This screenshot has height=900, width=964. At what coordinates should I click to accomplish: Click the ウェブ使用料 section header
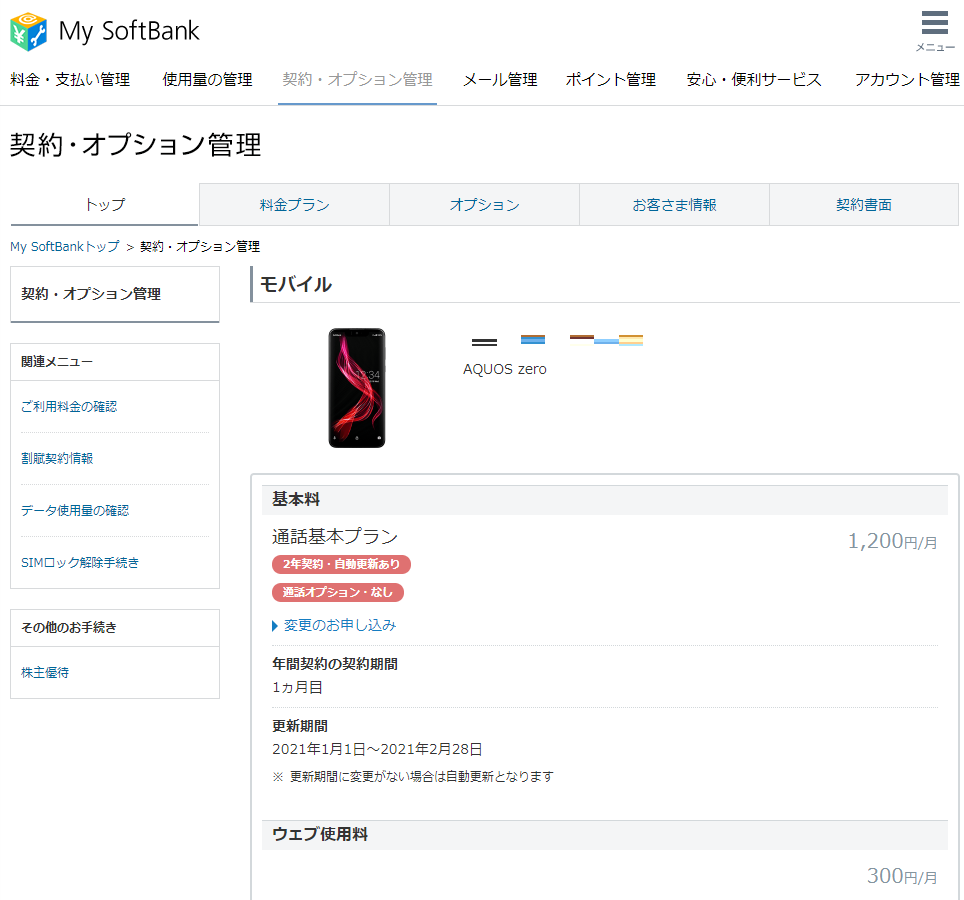[605, 834]
